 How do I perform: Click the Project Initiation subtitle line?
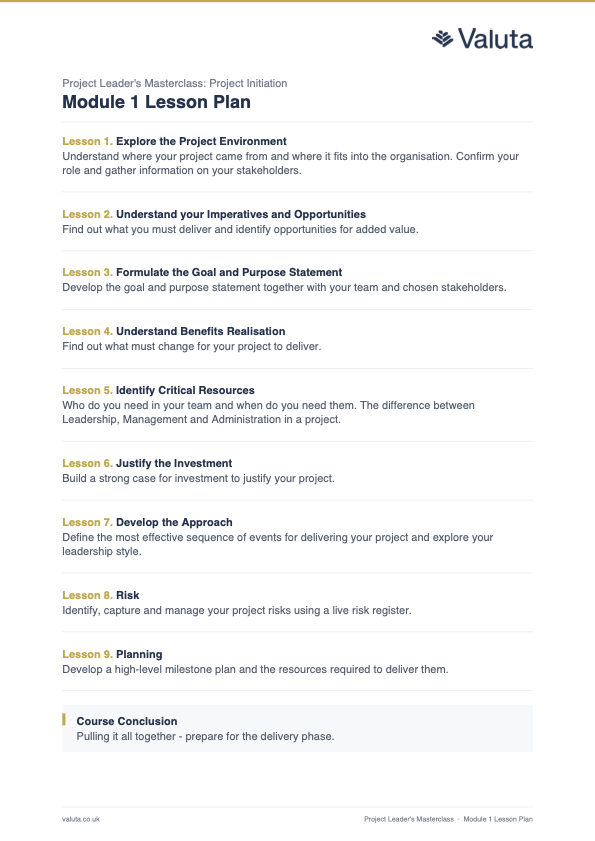pos(174,83)
